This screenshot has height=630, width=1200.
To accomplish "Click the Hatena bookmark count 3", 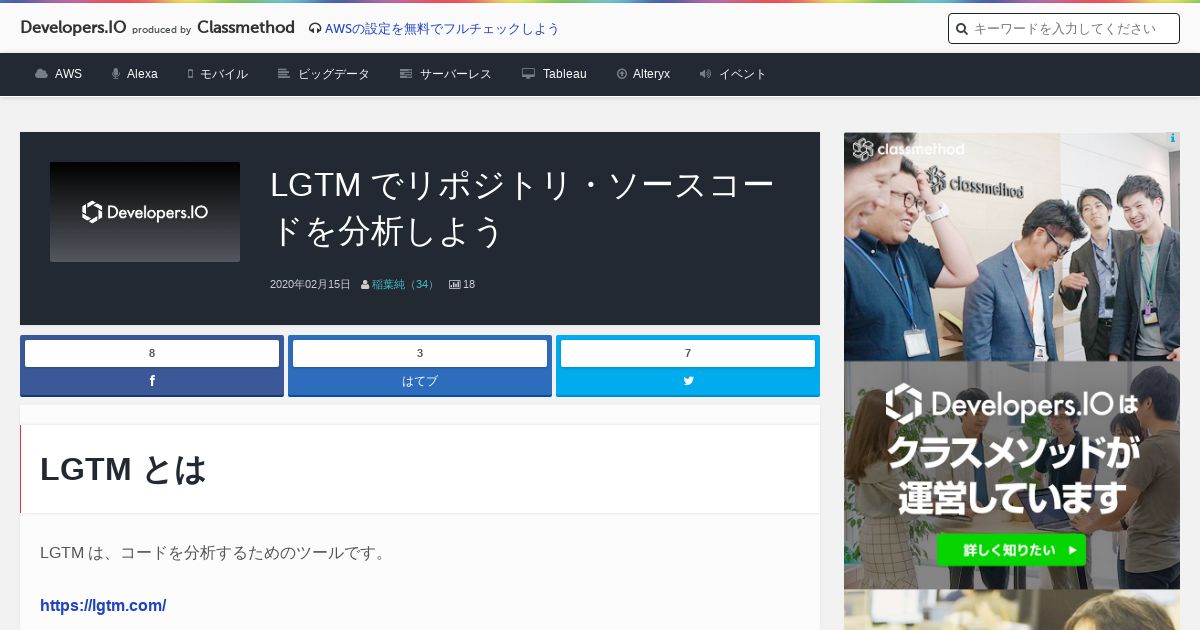I will coord(420,353).
